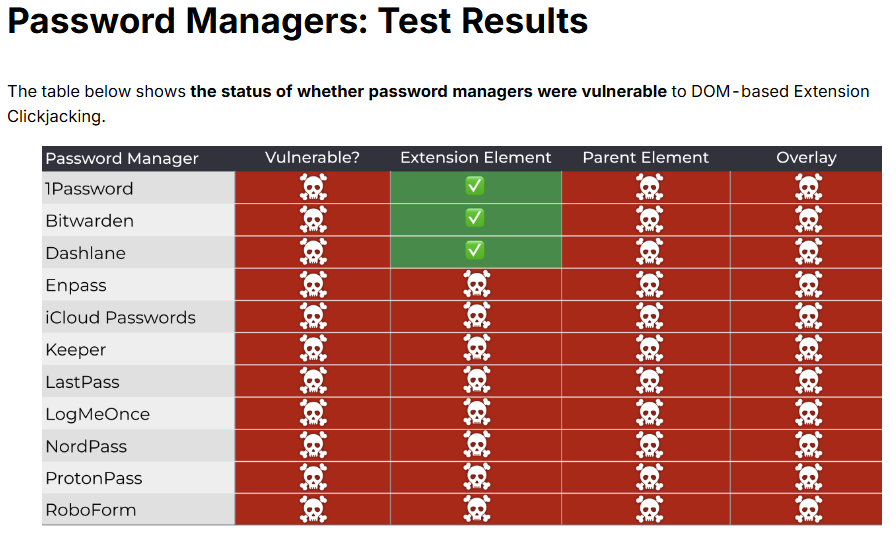Click Enpass's Extension Element skull icon
896x541 pixels.
(x=477, y=284)
